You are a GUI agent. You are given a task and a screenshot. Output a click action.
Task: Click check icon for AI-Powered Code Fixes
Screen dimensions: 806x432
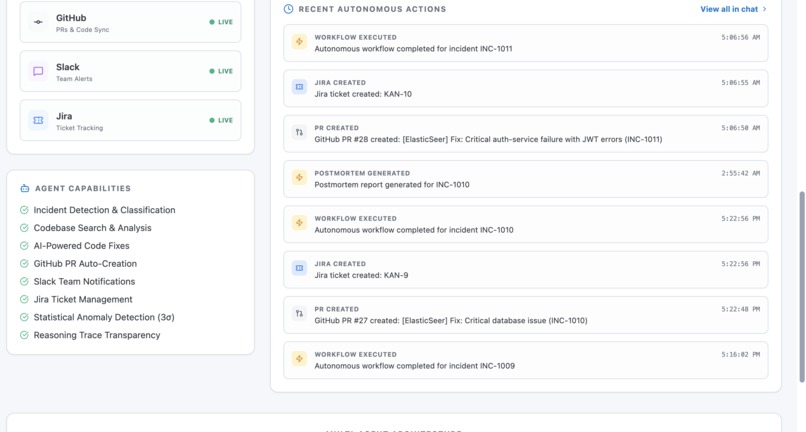[24, 246]
